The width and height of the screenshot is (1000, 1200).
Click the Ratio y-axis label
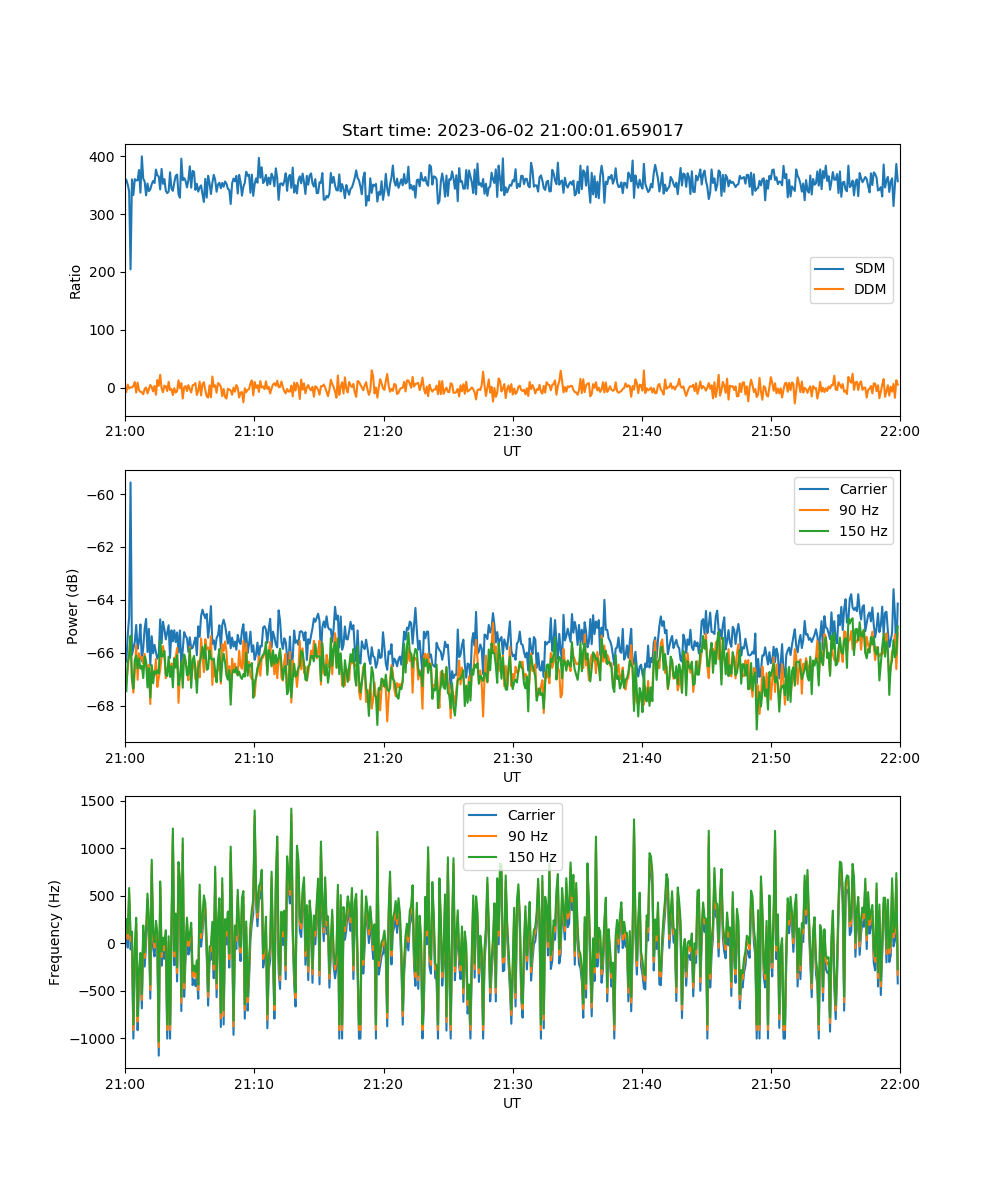pyautogui.click(x=76, y=281)
